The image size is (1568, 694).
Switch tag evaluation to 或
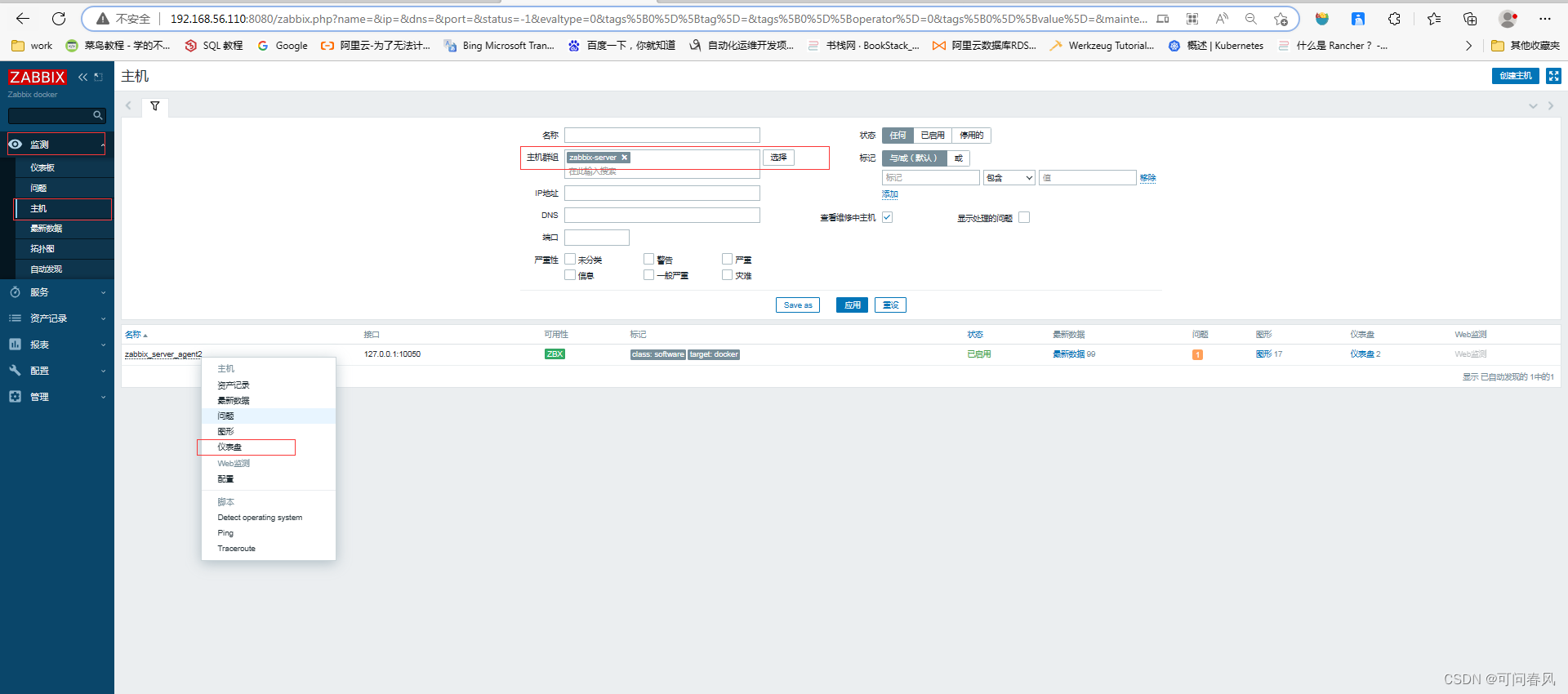coord(958,158)
